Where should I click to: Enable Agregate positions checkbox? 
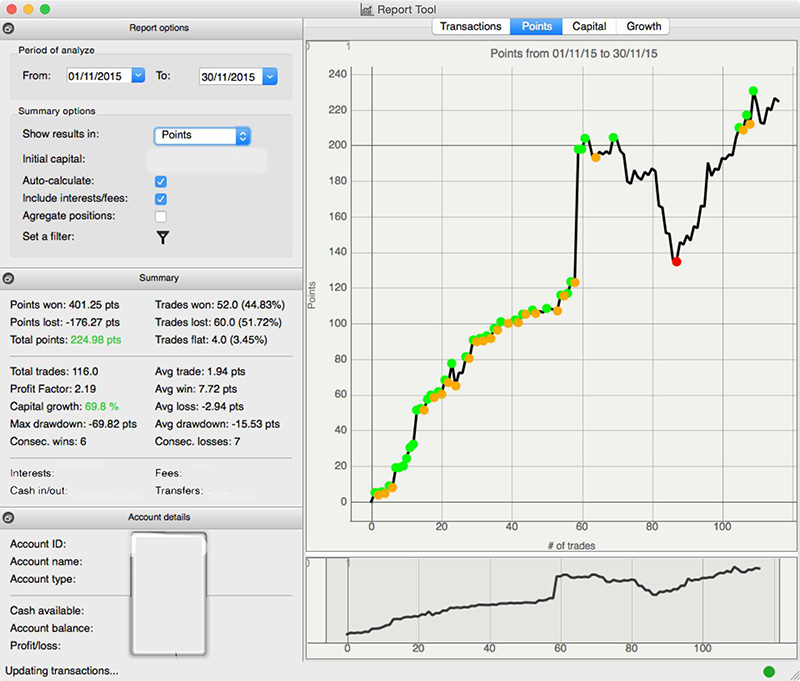(x=160, y=216)
